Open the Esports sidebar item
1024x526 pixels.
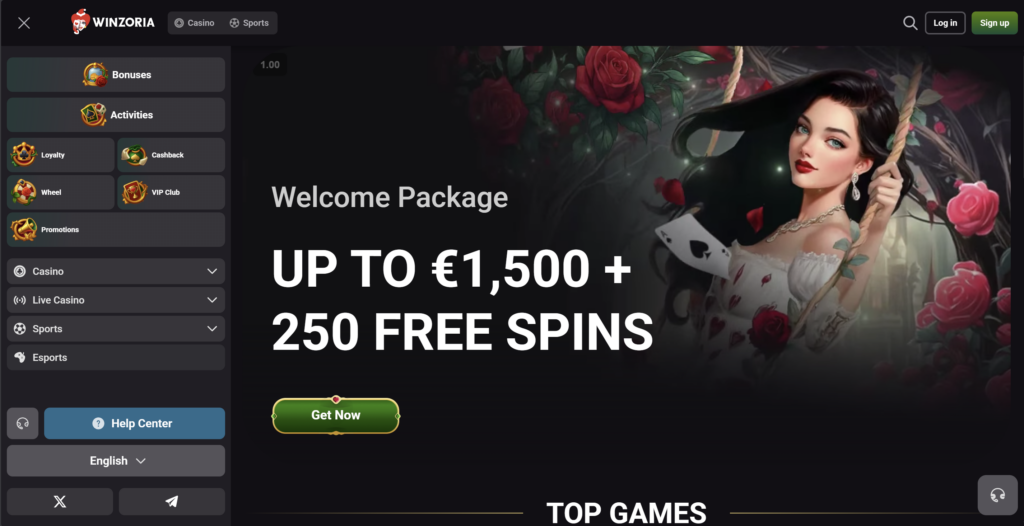coord(116,357)
